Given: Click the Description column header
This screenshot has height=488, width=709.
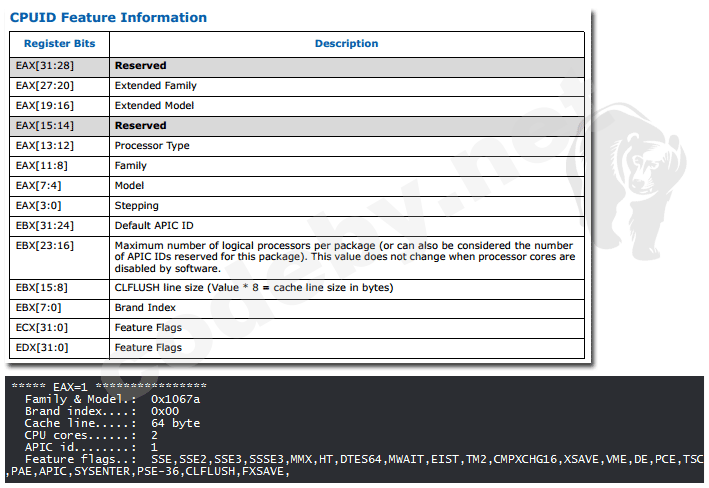Looking at the screenshot, I should point(346,44).
